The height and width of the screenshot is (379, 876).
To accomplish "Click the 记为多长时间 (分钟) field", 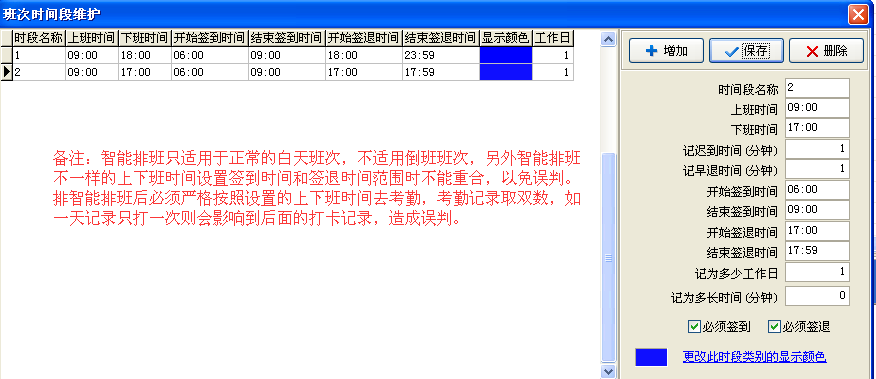I will click(x=817, y=296).
